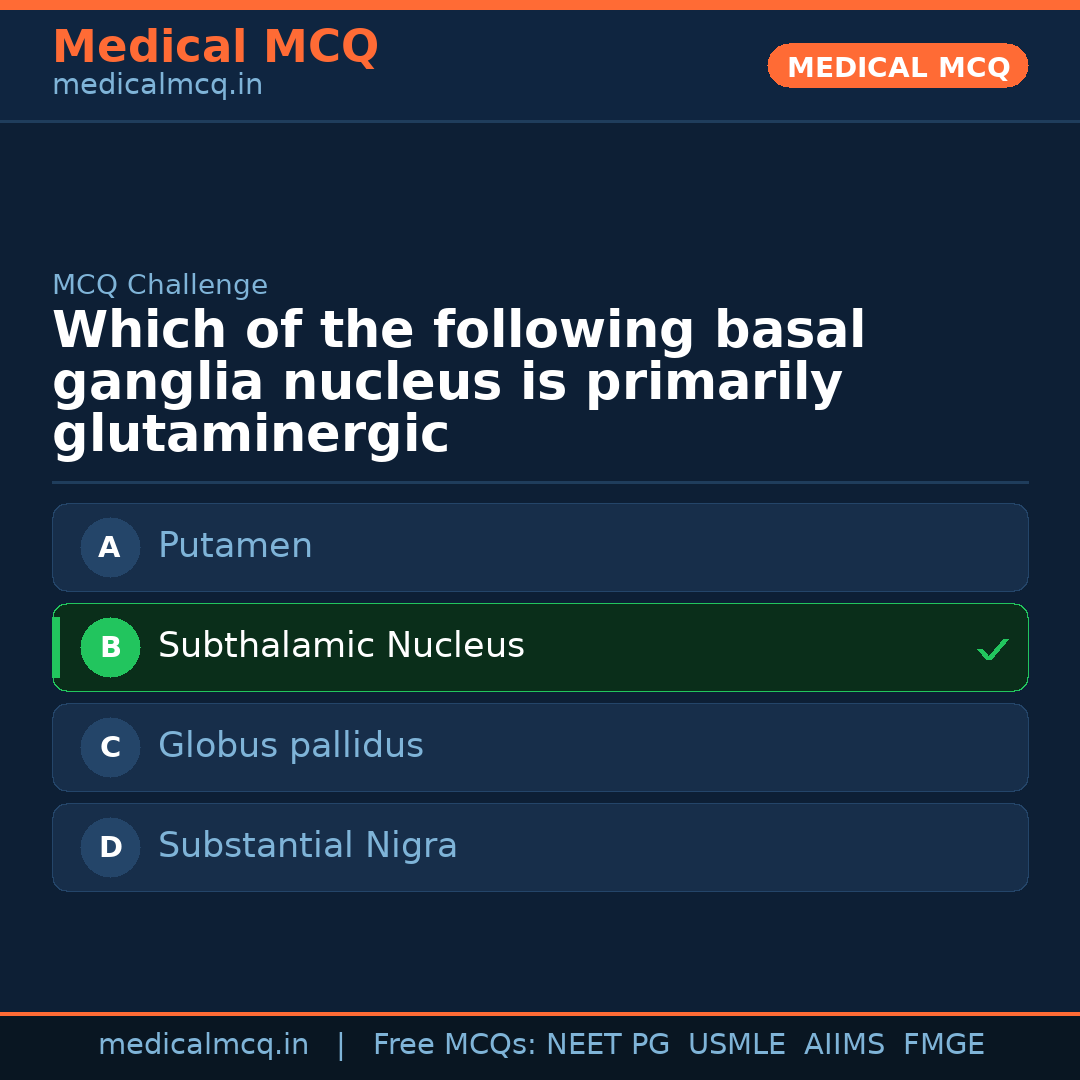
Task: Click the FMGE label in the footer
Action: (943, 1044)
